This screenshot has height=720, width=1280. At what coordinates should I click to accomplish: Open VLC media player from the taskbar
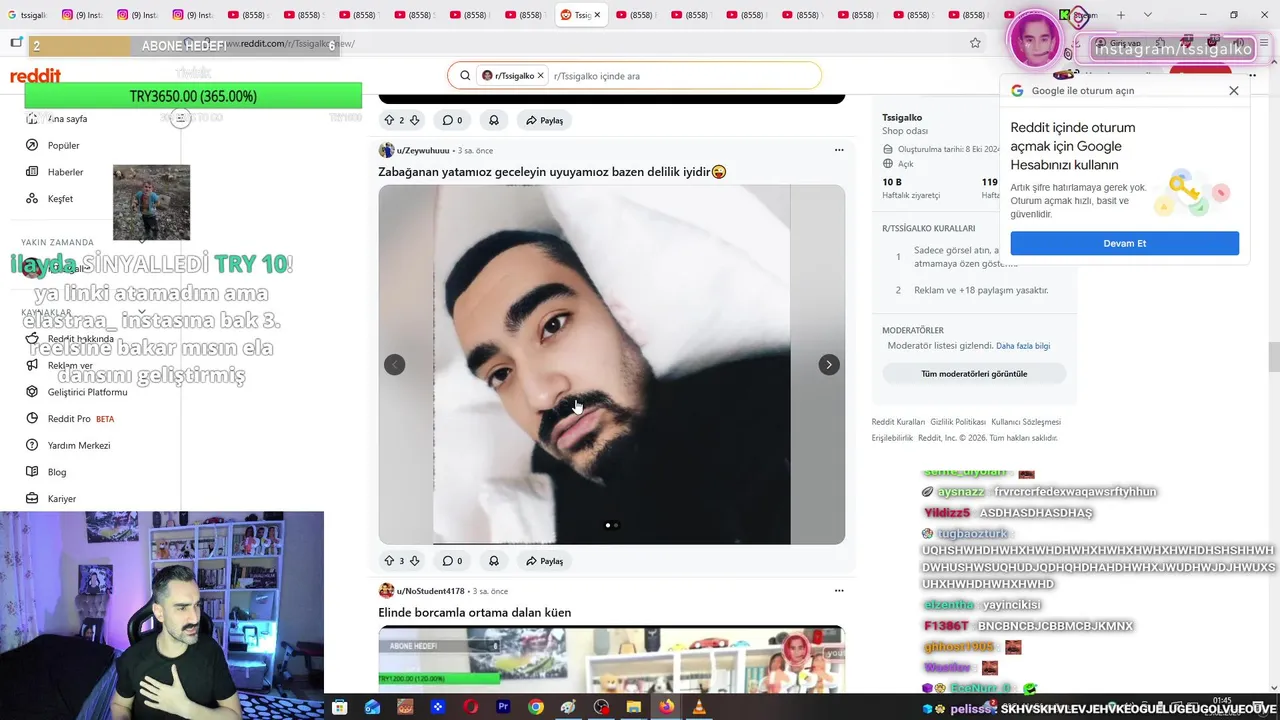(699, 707)
